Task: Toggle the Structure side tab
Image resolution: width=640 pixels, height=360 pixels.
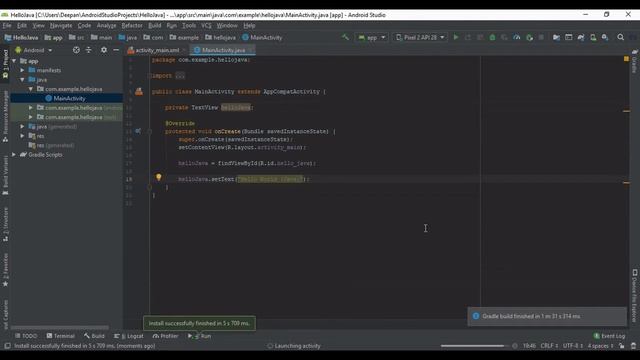Action: pyautogui.click(x=5, y=225)
